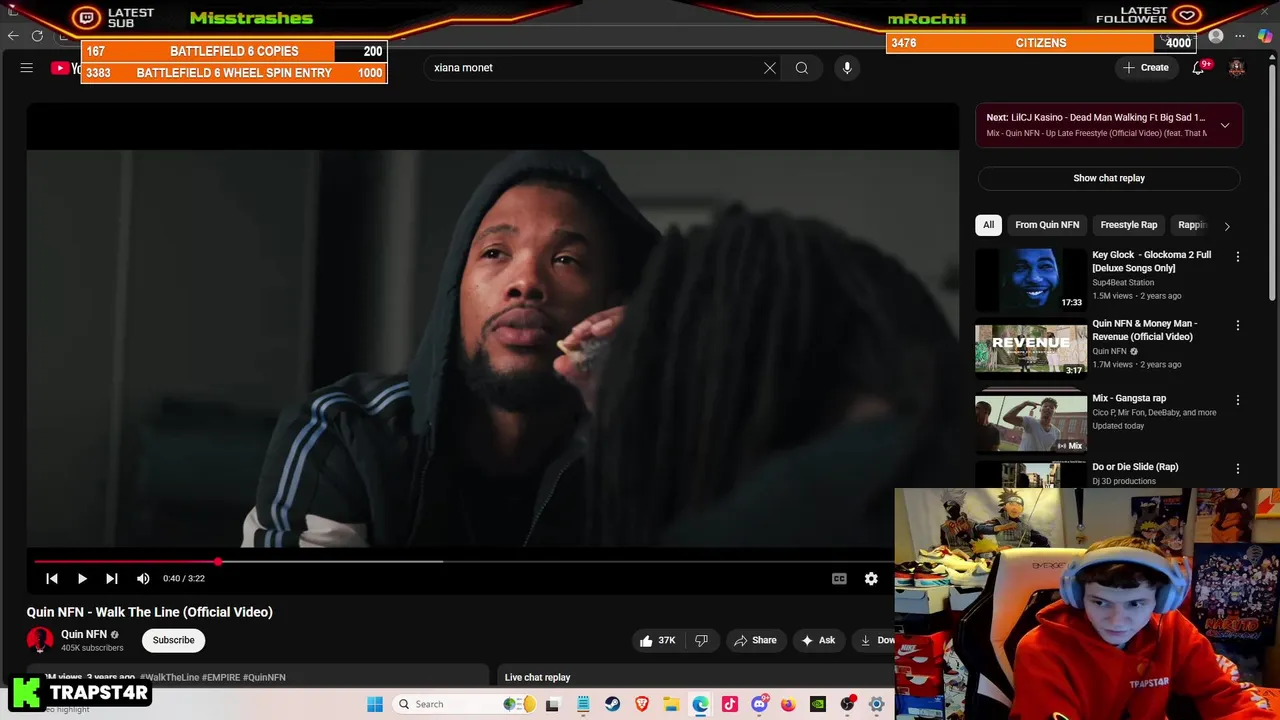
Task: Open Do or Die Slide (Rap) title
Action: (x=1135, y=467)
